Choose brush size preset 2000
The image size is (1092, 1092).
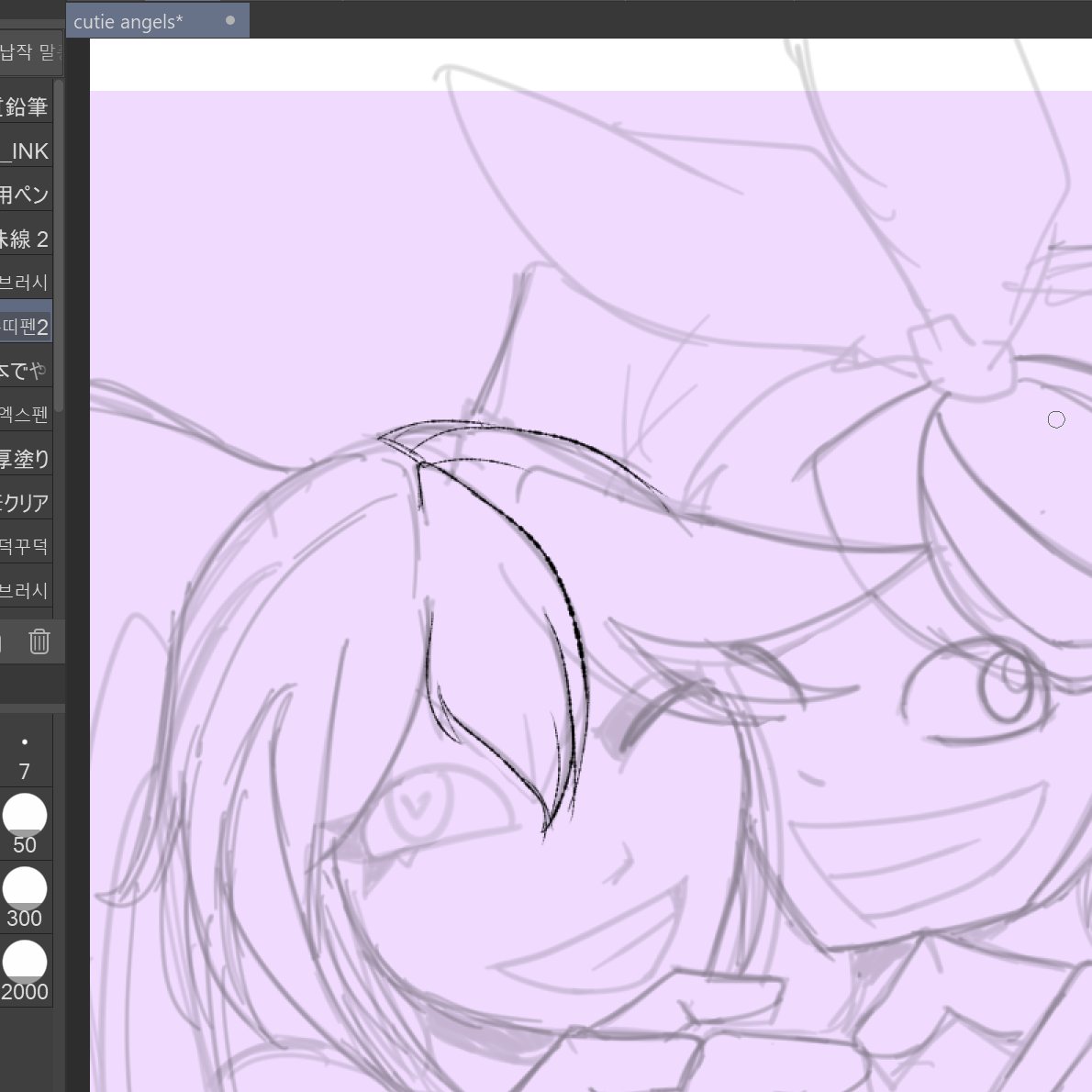(x=25, y=971)
